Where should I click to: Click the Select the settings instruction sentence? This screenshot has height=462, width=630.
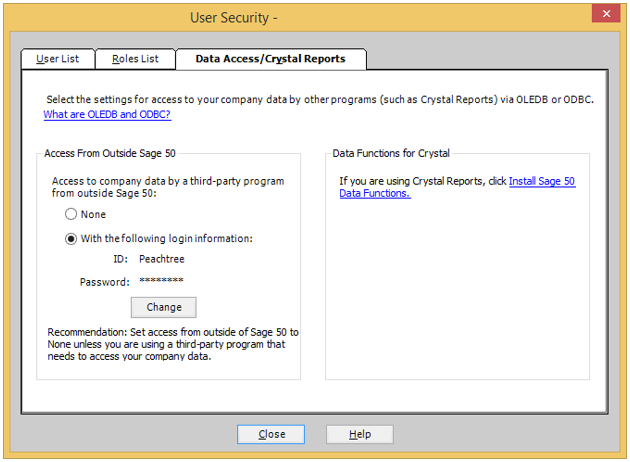coord(320,100)
